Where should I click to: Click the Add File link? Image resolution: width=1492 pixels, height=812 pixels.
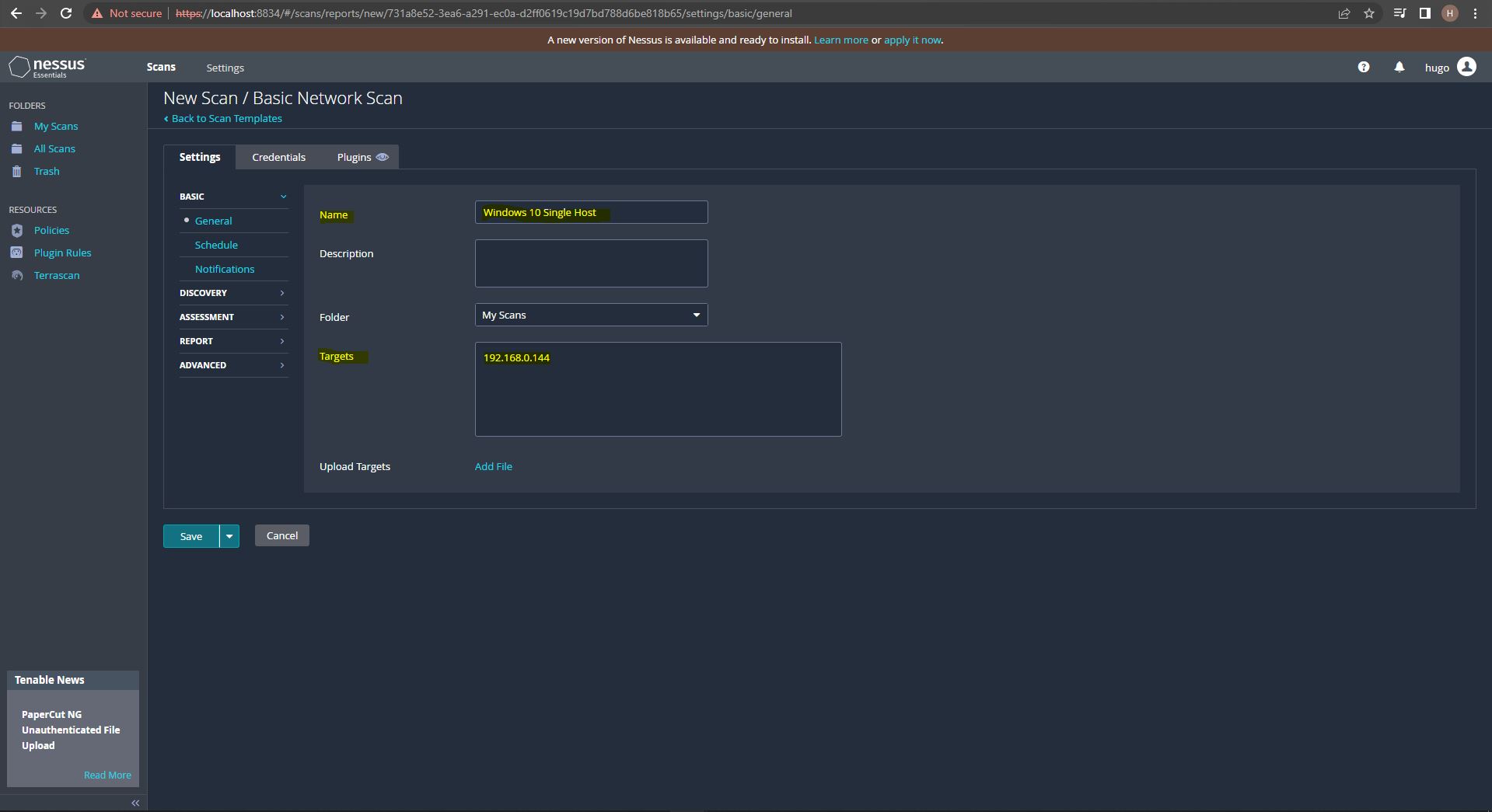click(x=492, y=466)
